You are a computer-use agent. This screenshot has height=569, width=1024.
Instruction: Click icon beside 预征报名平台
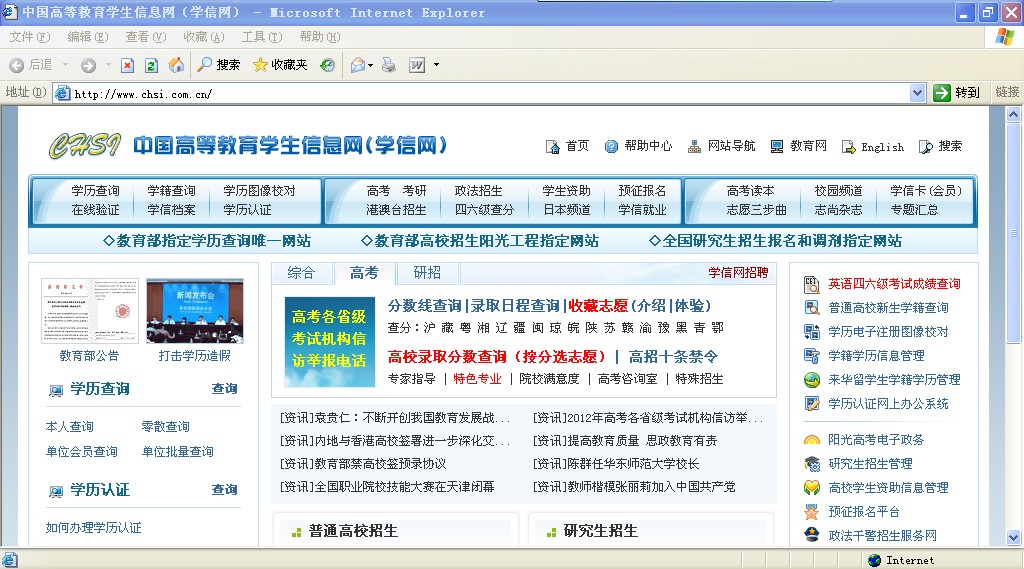pyautogui.click(x=812, y=512)
